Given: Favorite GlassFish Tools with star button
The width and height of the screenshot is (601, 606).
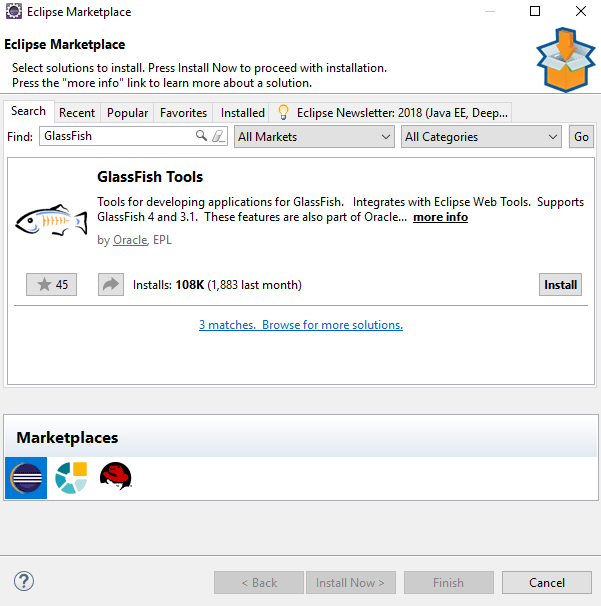Looking at the screenshot, I should (51, 284).
